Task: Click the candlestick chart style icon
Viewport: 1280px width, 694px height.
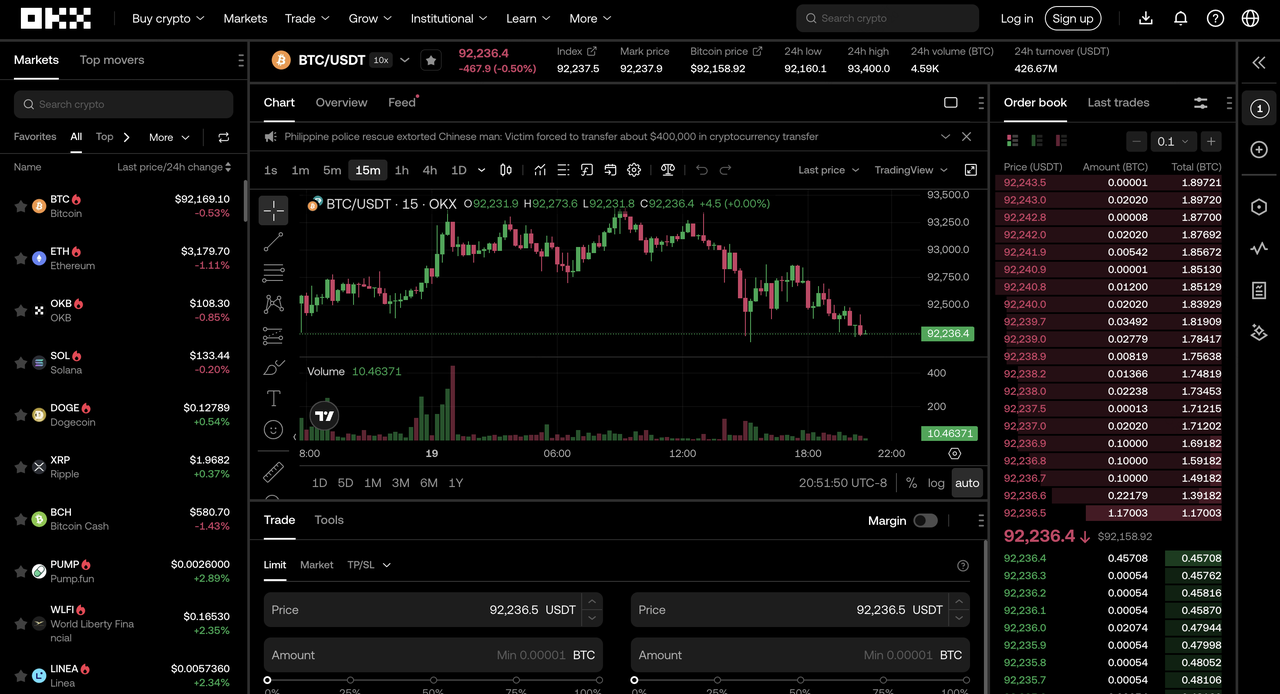Action: click(x=506, y=170)
